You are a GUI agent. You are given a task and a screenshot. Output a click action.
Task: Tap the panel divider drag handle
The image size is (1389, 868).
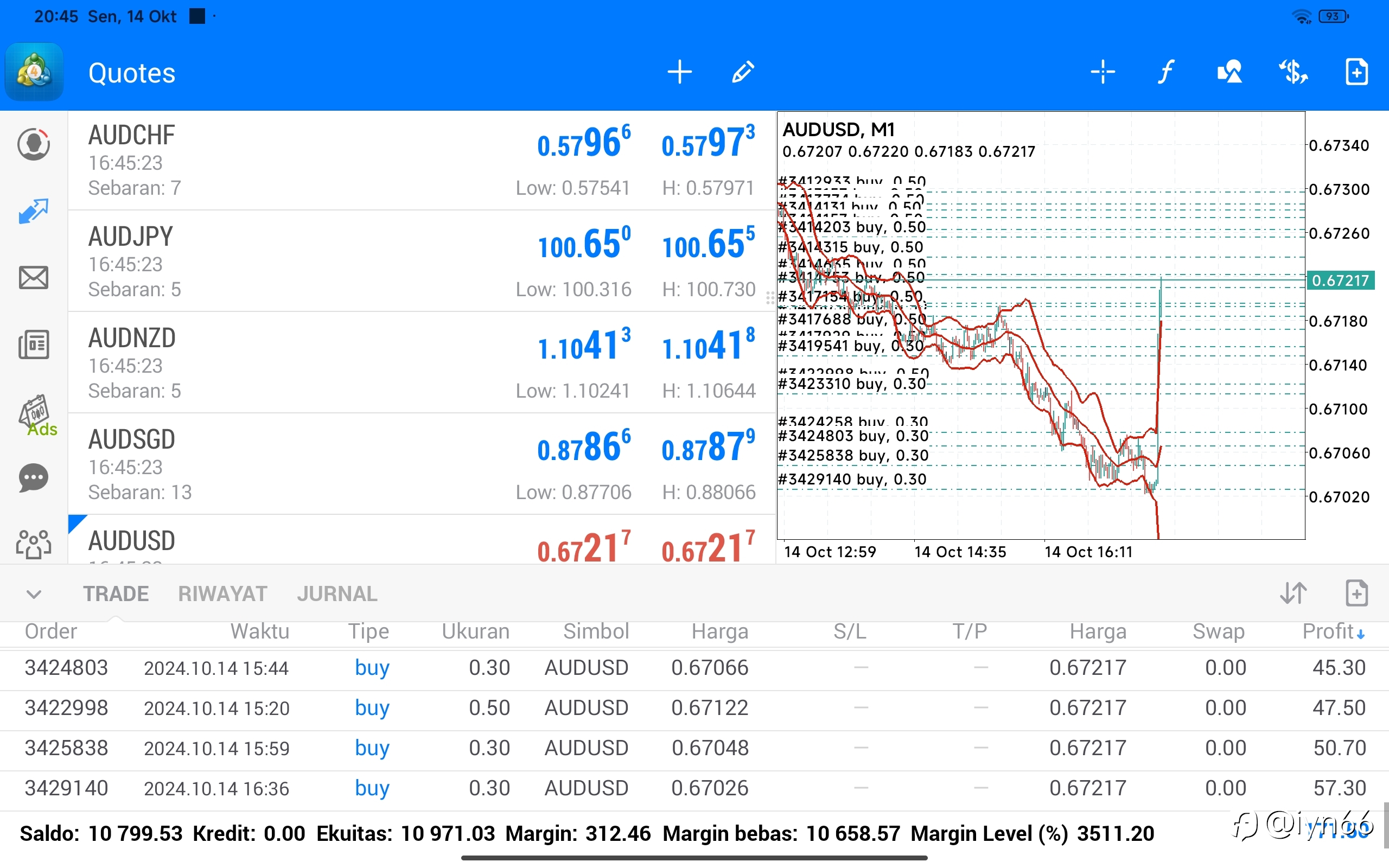[770, 298]
